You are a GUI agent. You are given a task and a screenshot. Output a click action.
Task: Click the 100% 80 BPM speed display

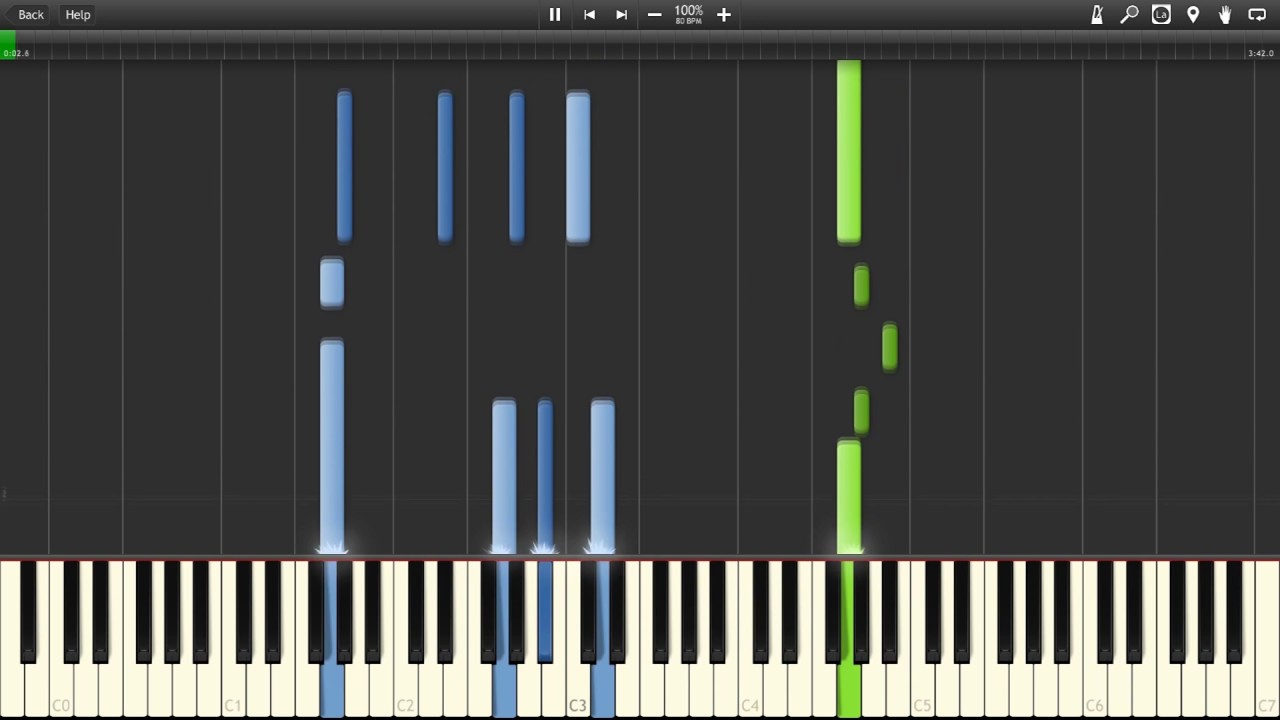pyautogui.click(x=689, y=14)
